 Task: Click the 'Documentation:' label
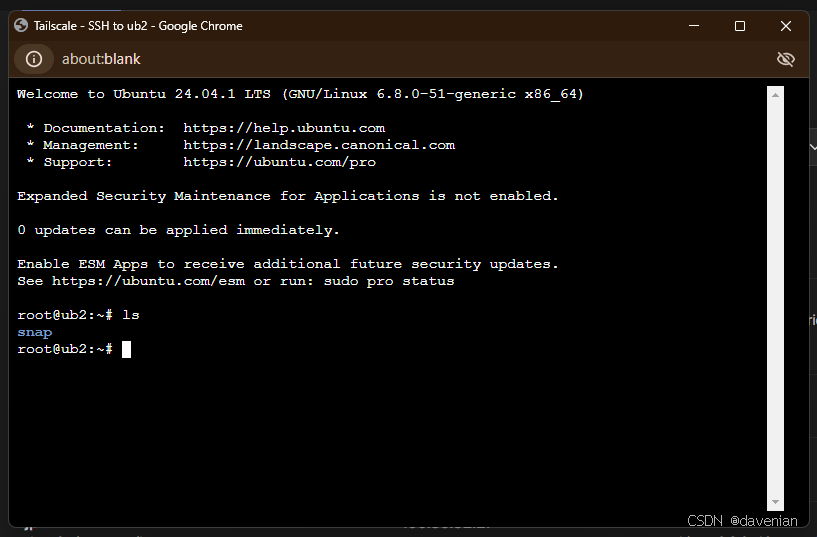click(x=104, y=128)
